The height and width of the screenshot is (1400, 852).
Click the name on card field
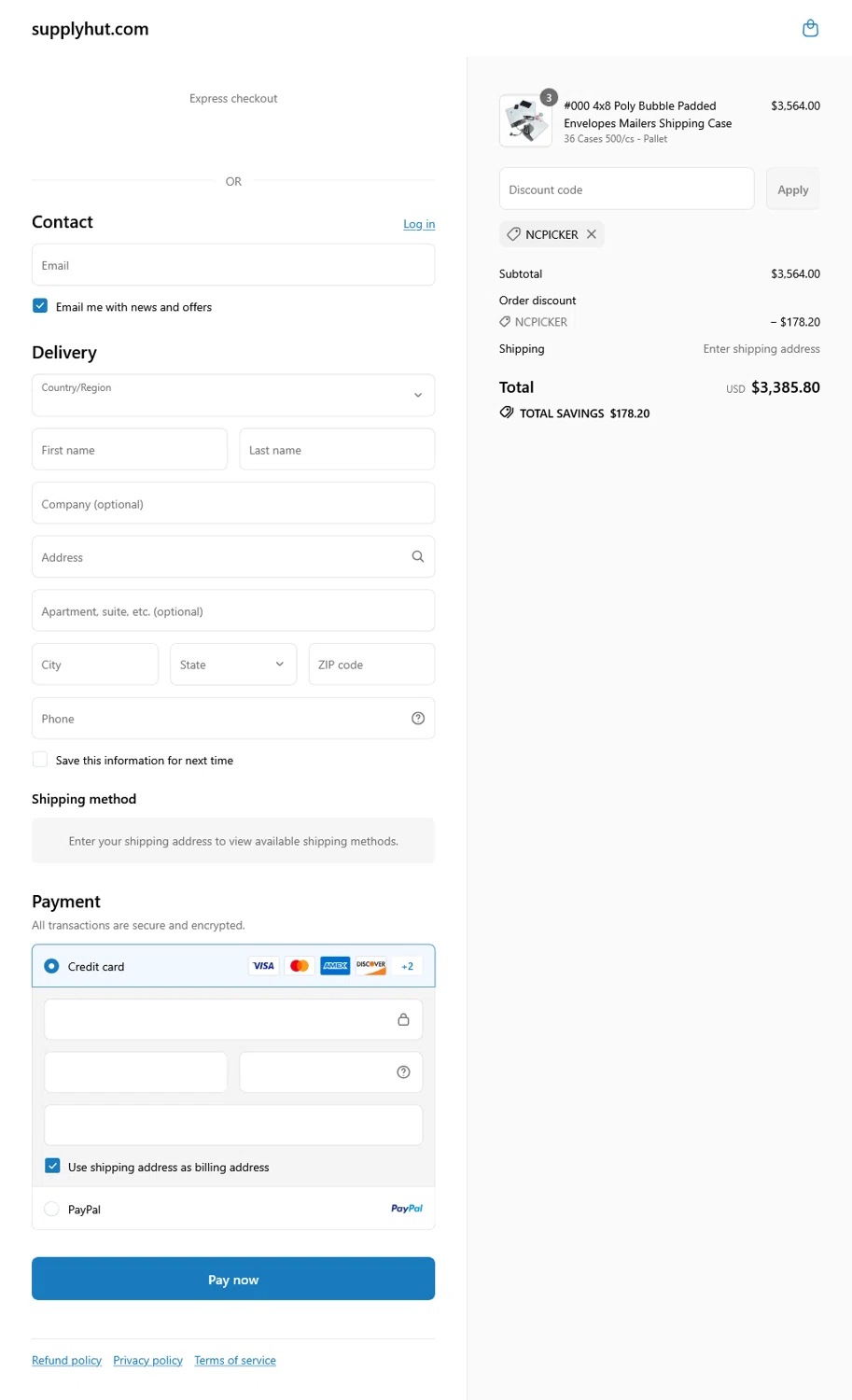click(x=233, y=1126)
